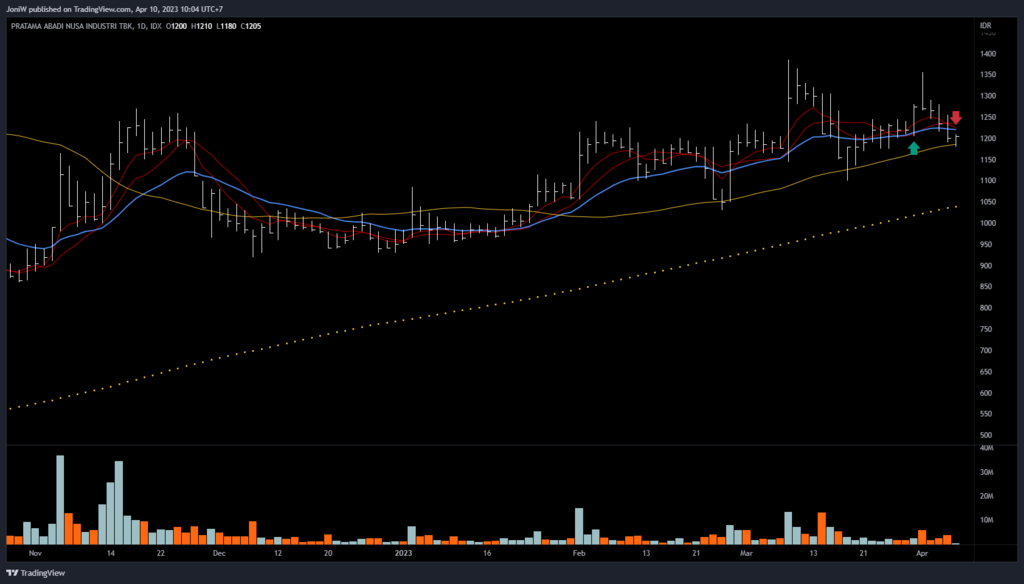
Task: Click the Dec label on time axis
Action: (219, 552)
